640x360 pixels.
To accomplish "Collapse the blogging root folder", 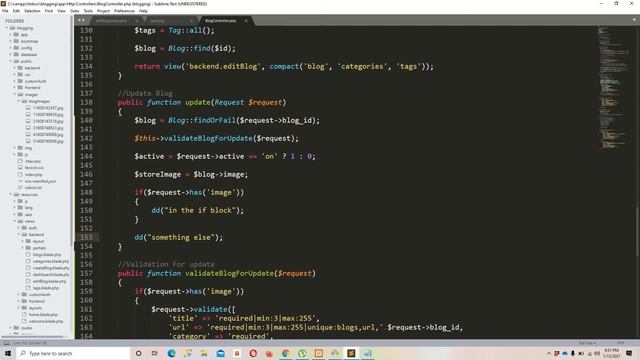I will point(7,28).
